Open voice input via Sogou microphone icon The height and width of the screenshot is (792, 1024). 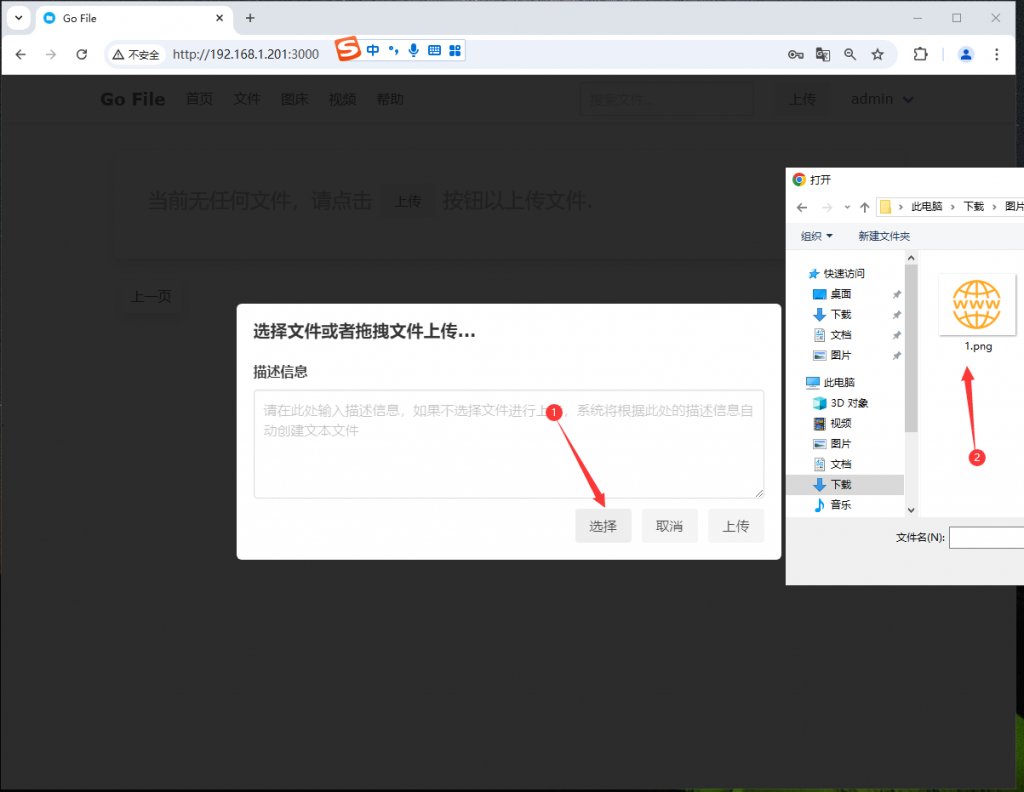[414, 54]
